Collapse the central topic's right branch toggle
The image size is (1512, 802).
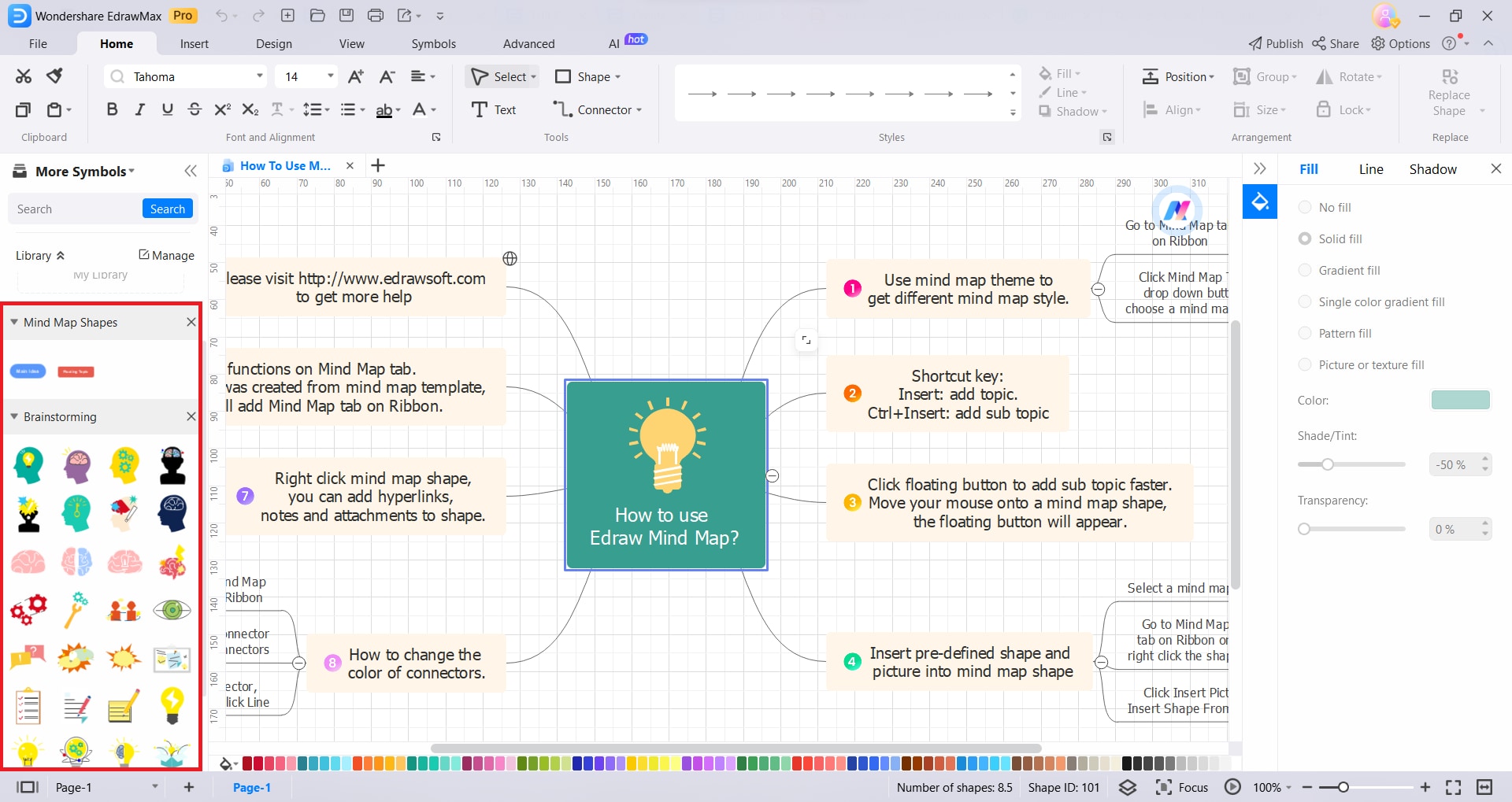pos(773,476)
